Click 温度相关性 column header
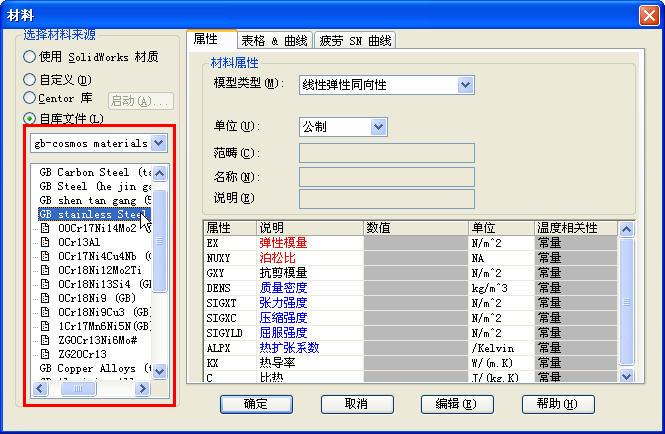 coord(576,228)
